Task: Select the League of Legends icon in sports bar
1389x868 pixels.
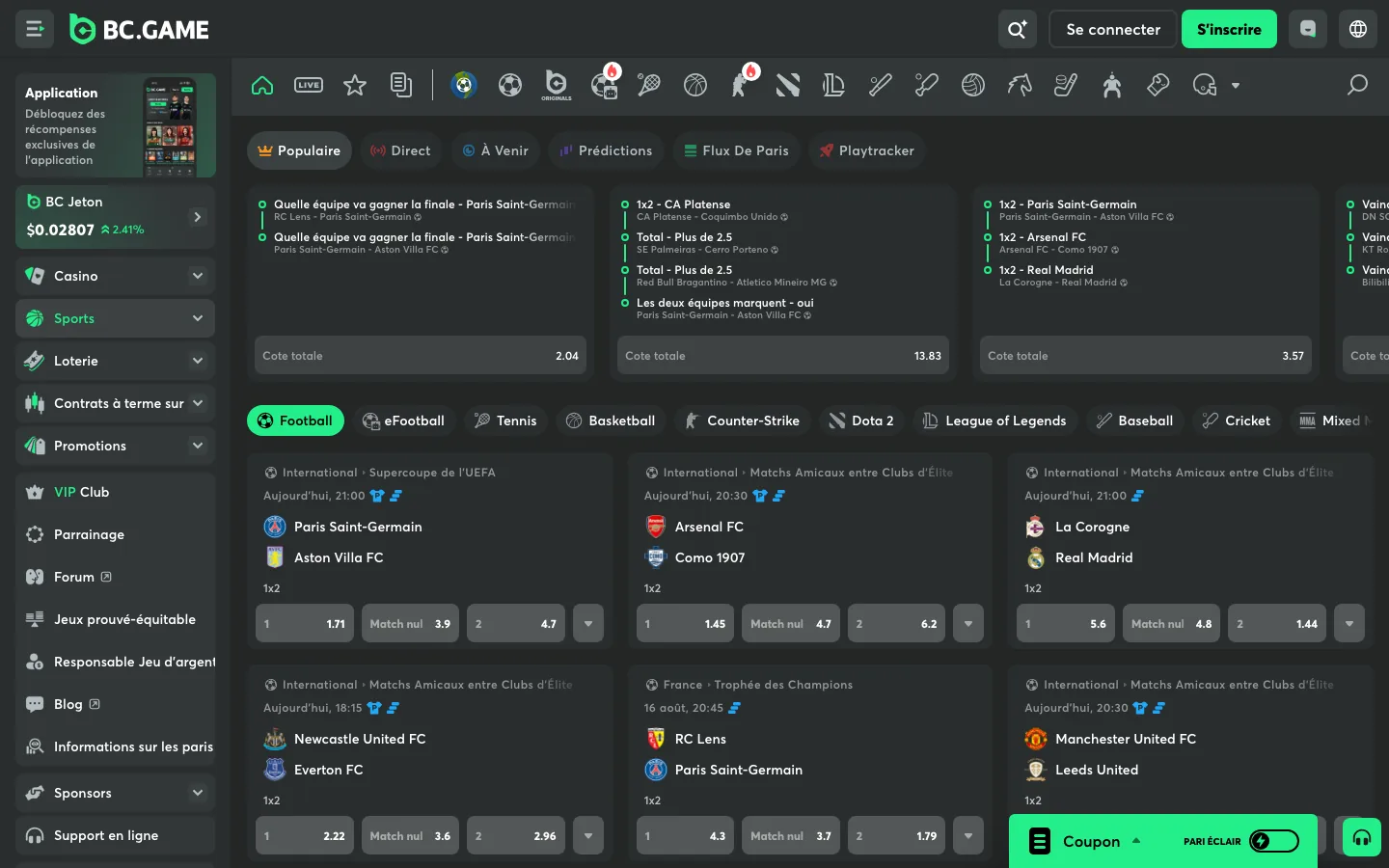Action: [x=834, y=85]
